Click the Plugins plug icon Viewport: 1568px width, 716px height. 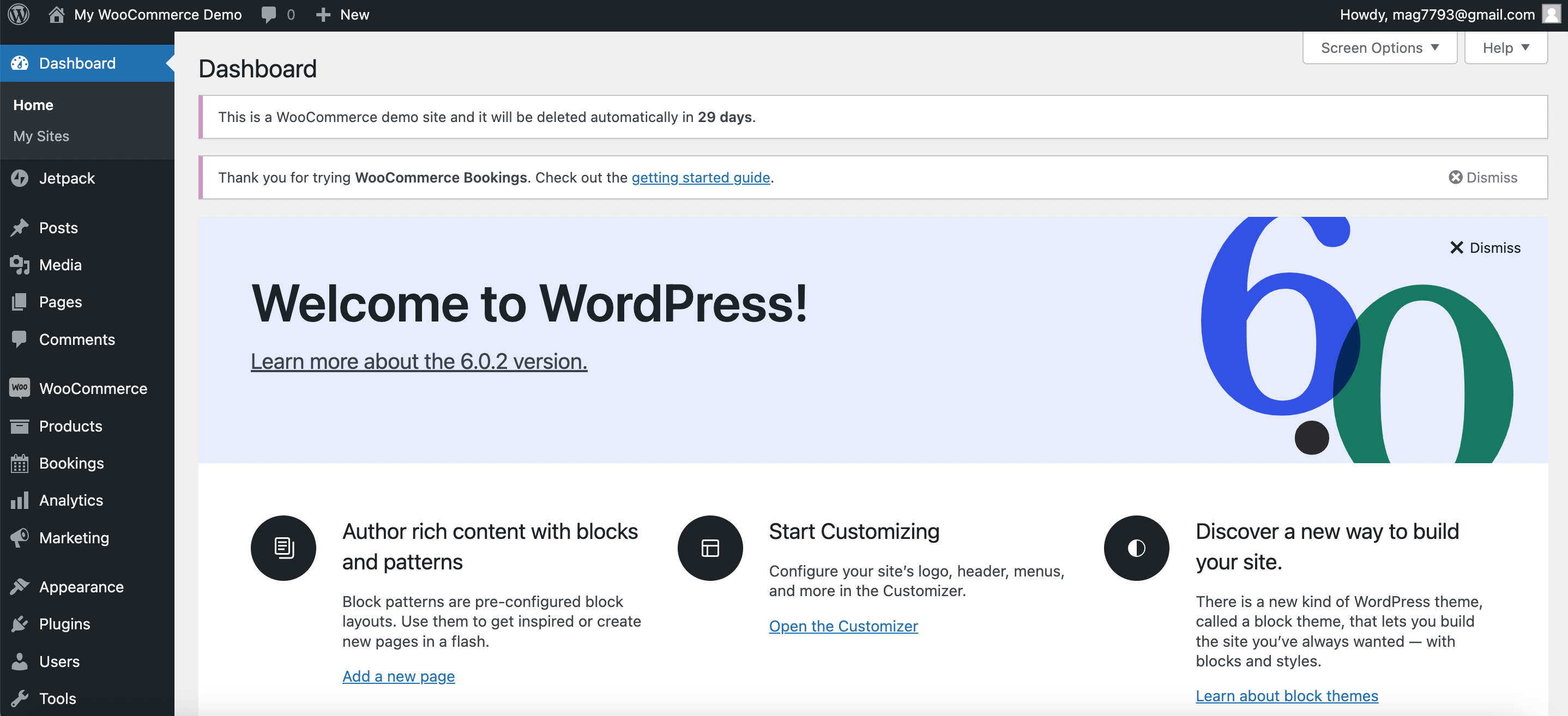coord(20,623)
